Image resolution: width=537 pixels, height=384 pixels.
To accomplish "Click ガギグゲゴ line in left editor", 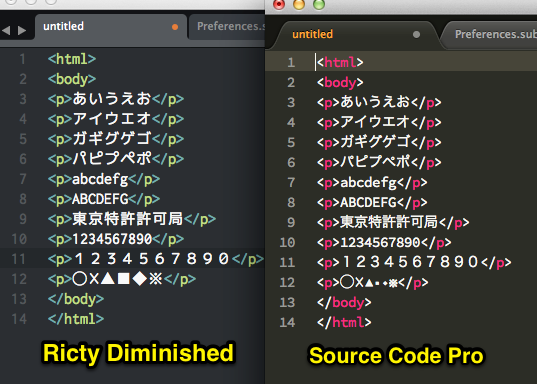I will [116, 139].
